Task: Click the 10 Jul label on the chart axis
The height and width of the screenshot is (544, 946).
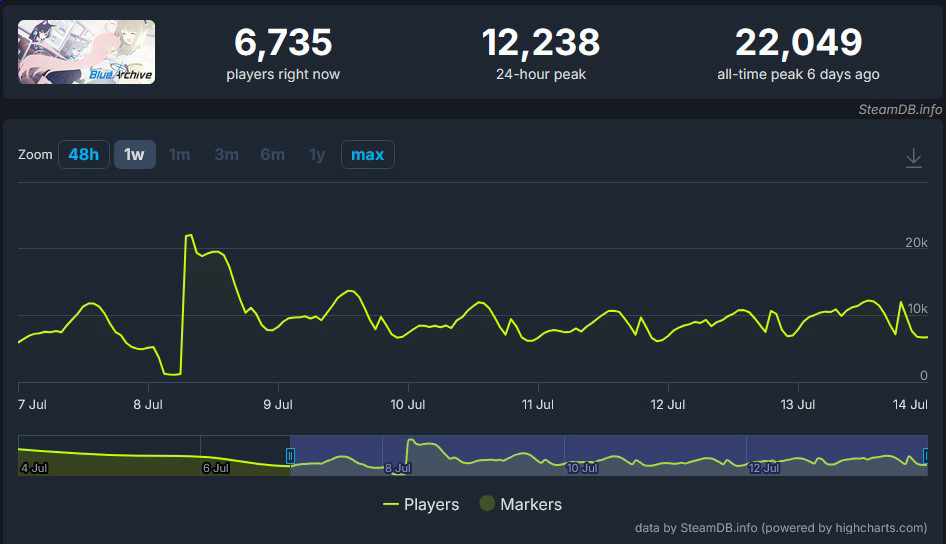Action: tap(408, 405)
